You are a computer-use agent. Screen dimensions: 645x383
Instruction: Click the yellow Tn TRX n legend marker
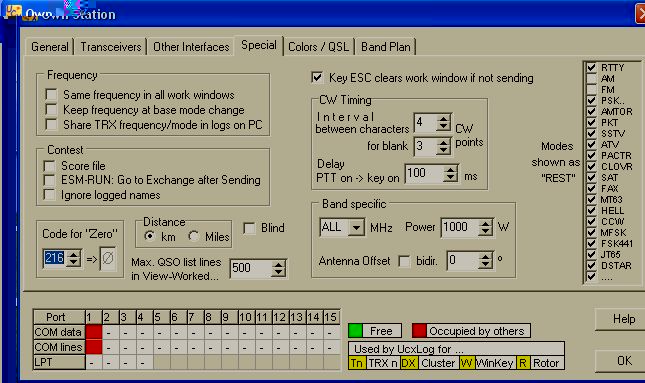357,363
